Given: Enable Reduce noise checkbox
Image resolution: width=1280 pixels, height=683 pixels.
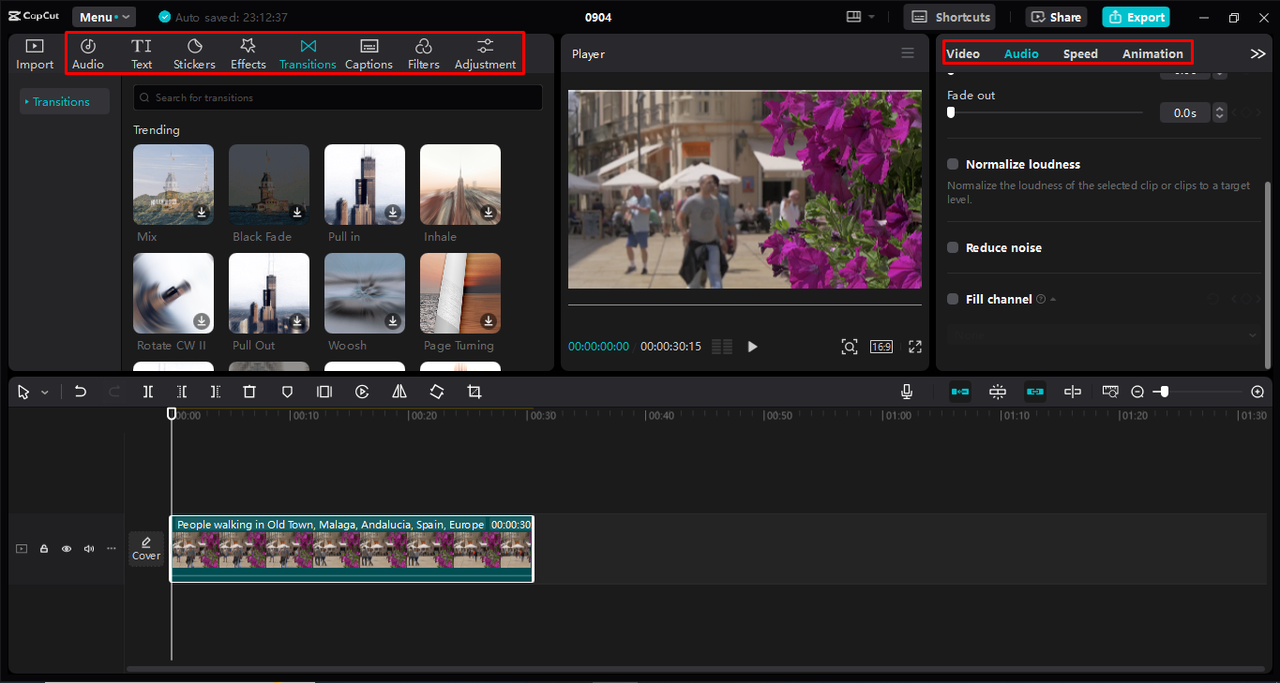Looking at the screenshot, I should (x=953, y=248).
